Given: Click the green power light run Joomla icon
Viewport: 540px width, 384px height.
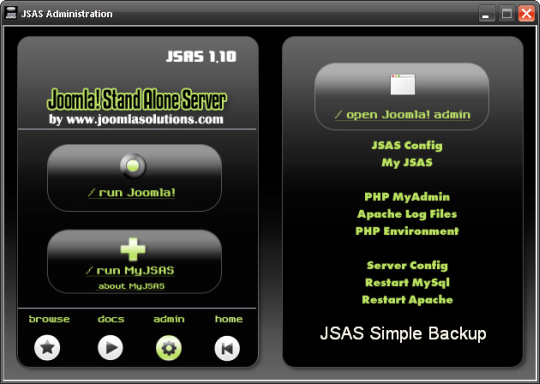Looking at the screenshot, I should coord(133,166).
